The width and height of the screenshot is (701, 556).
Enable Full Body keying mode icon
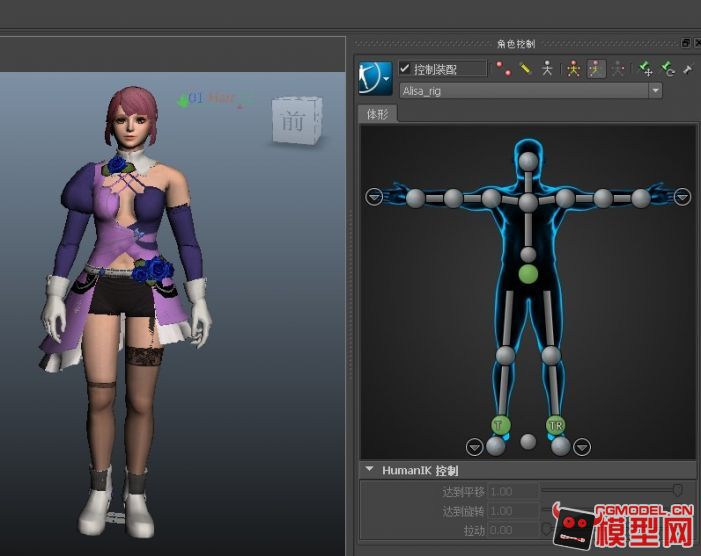click(x=573, y=69)
